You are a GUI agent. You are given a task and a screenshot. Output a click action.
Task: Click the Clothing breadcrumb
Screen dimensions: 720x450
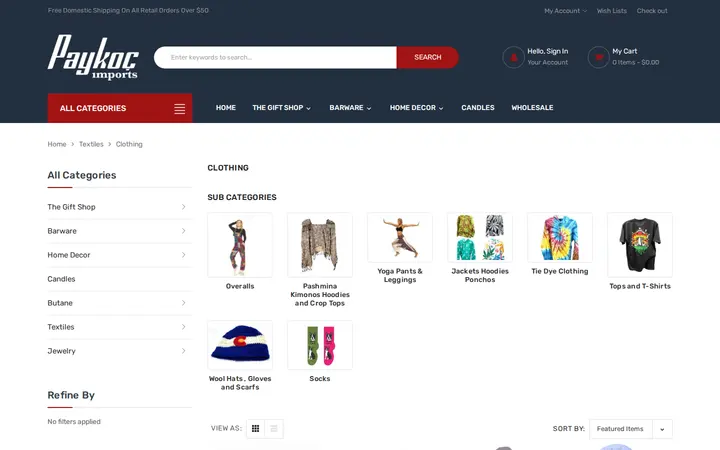(x=129, y=144)
